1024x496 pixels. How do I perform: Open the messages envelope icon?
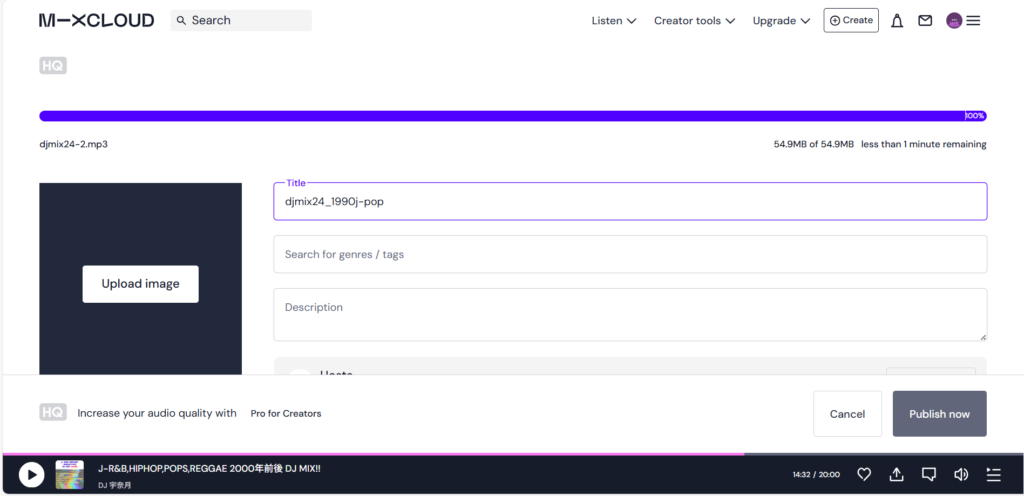(x=925, y=21)
